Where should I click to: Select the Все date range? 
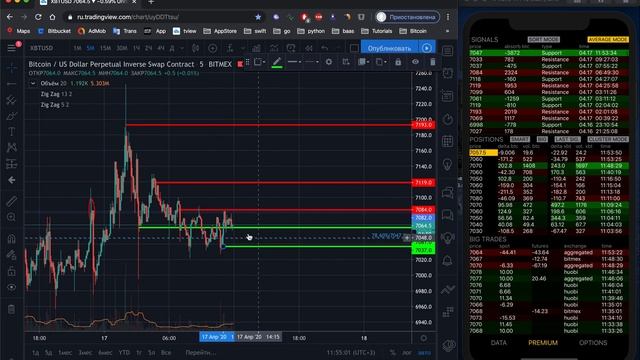point(166,352)
